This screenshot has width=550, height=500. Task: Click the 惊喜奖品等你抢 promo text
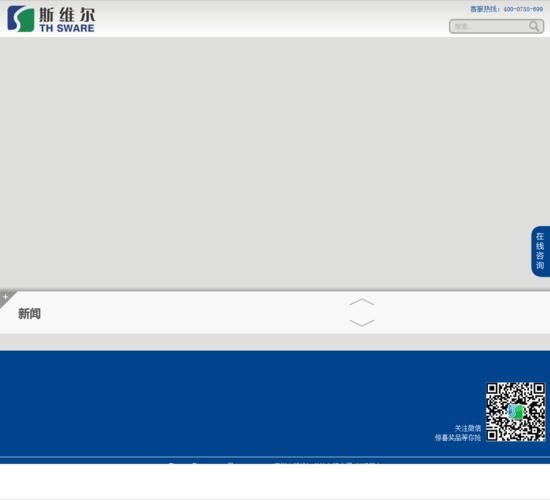point(458,438)
